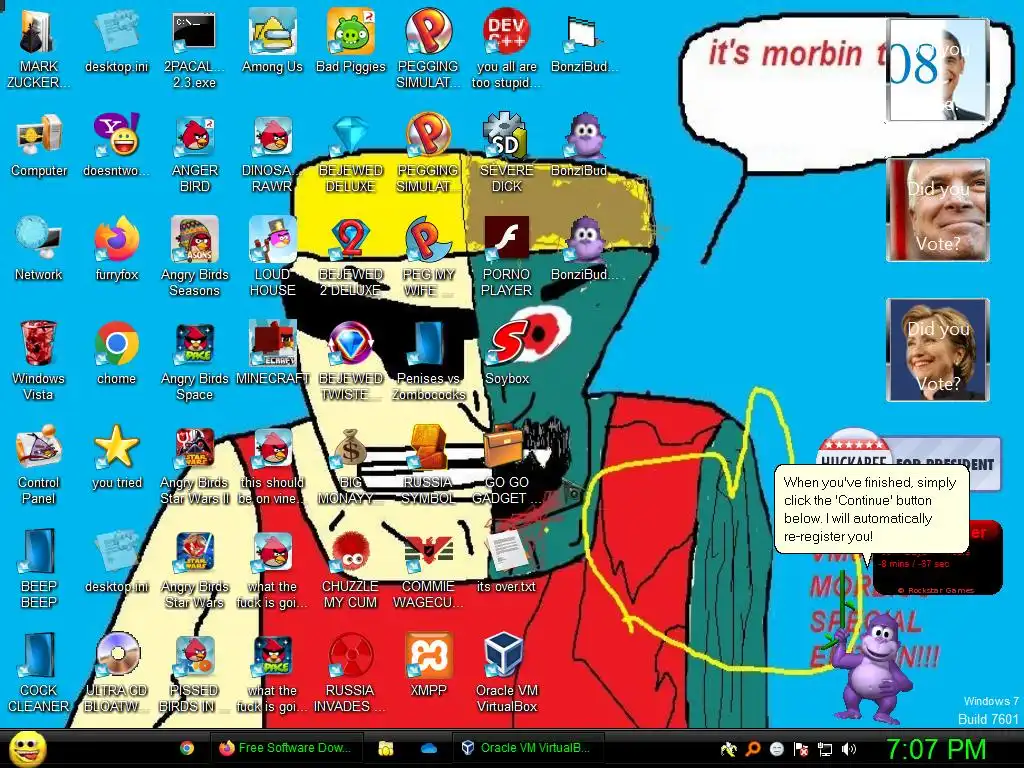Open the Network desktop icon
The width and height of the screenshot is (1024, 768).
point(38,249)
